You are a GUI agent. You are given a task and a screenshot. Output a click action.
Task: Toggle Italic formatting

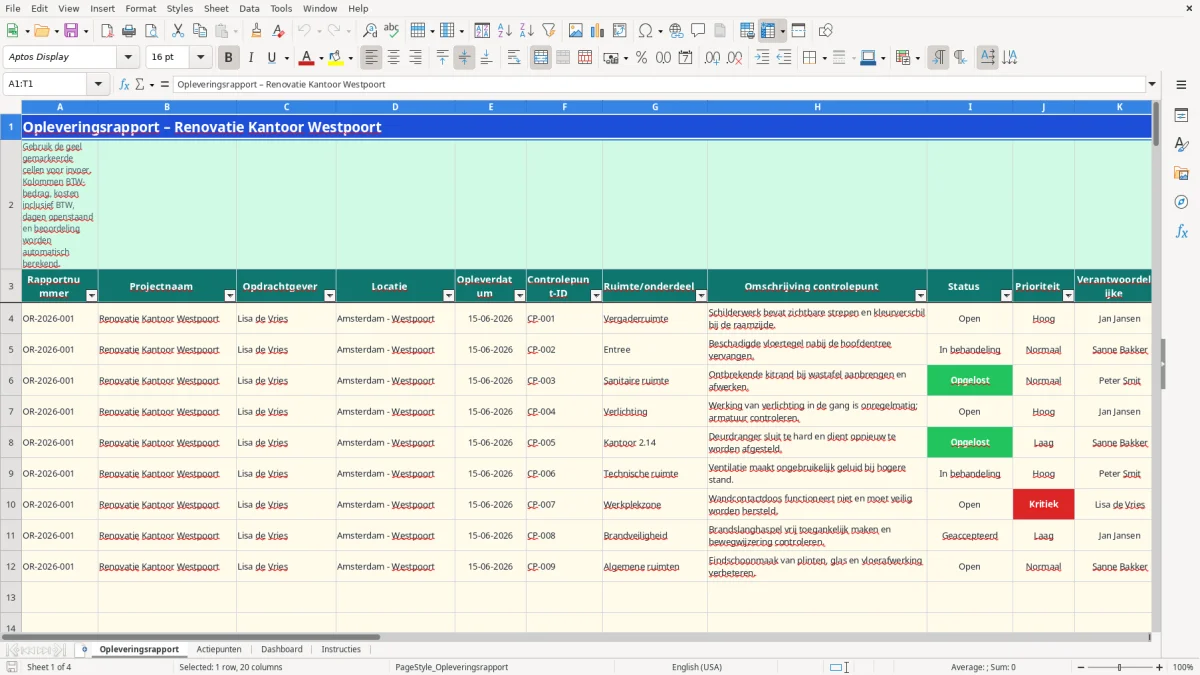coord(250,58)
